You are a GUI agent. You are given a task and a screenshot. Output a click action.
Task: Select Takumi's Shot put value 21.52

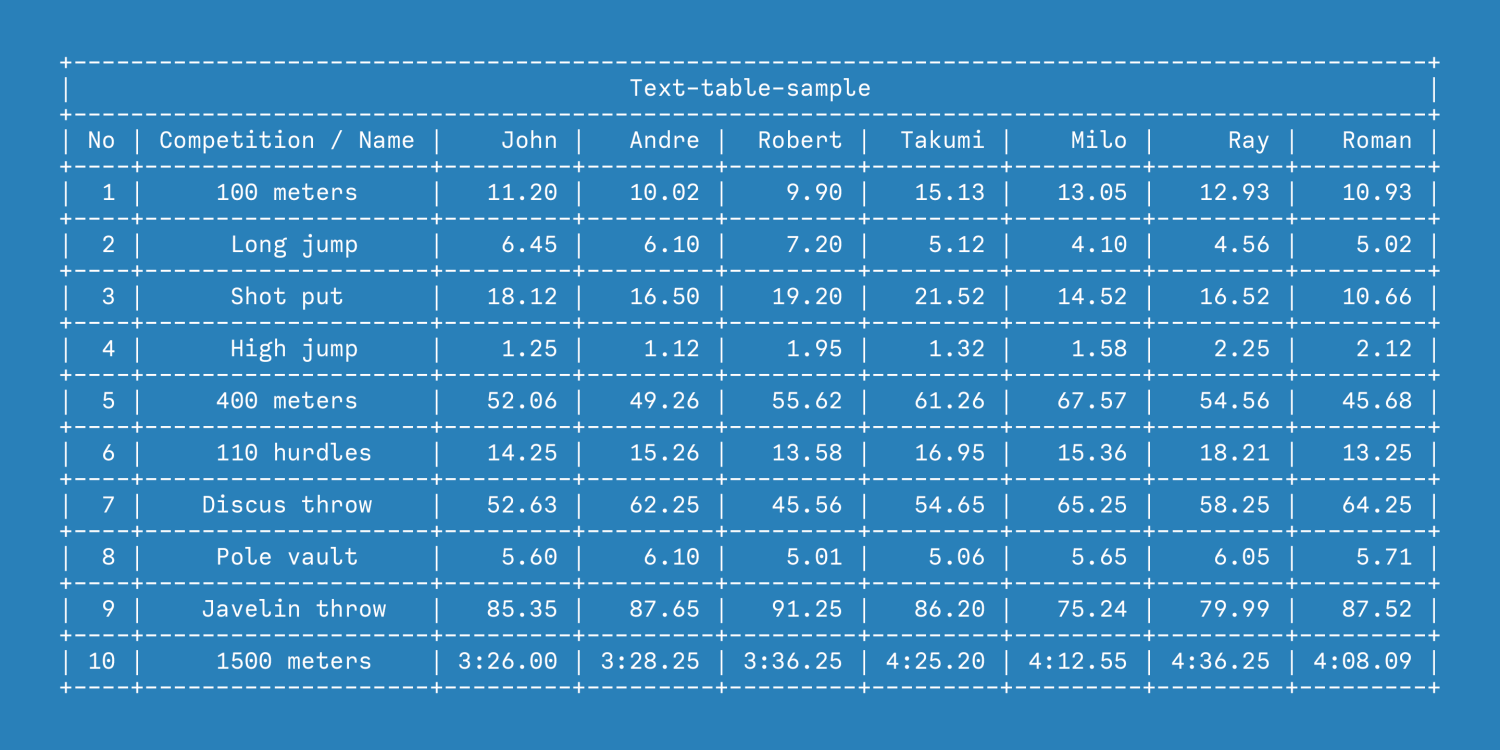pyautogui.click(x=949, y=296)
